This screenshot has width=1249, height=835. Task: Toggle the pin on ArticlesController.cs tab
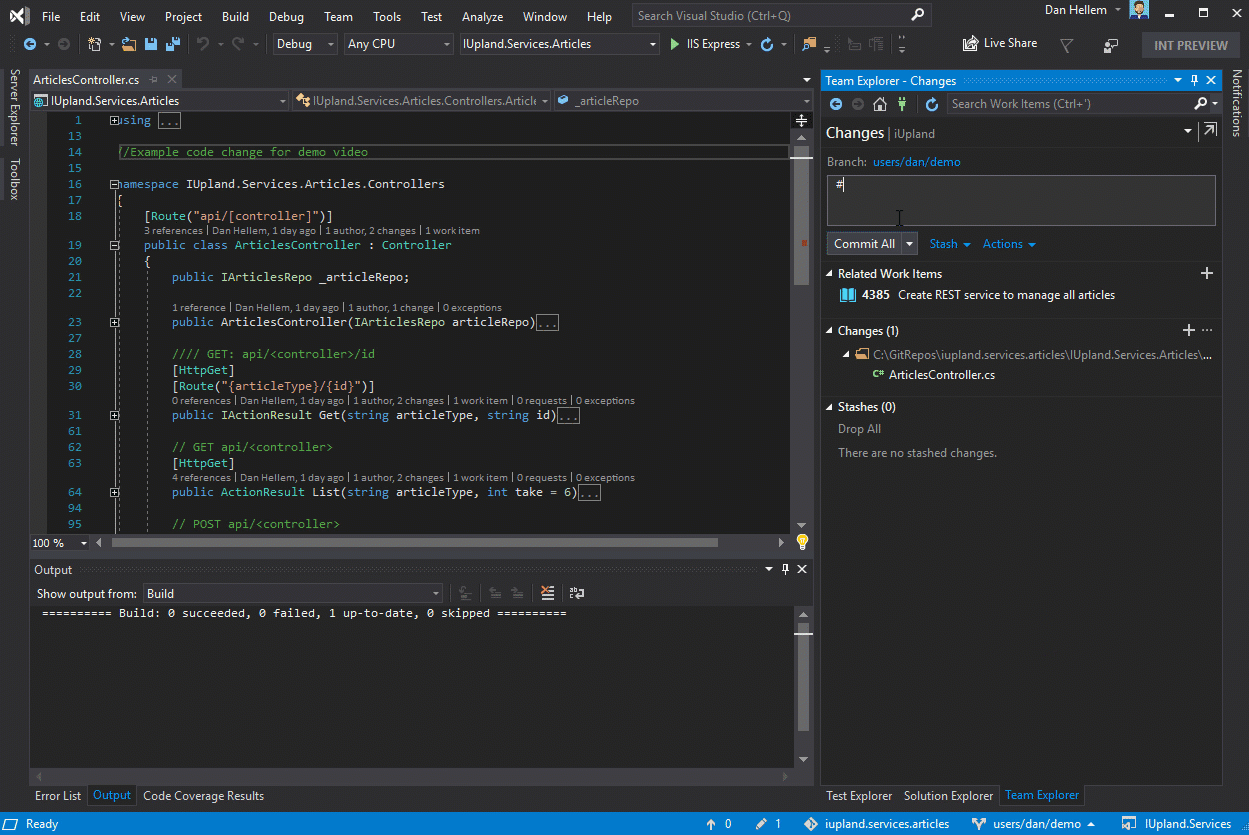pyautogui.click(x=152, y=80)
